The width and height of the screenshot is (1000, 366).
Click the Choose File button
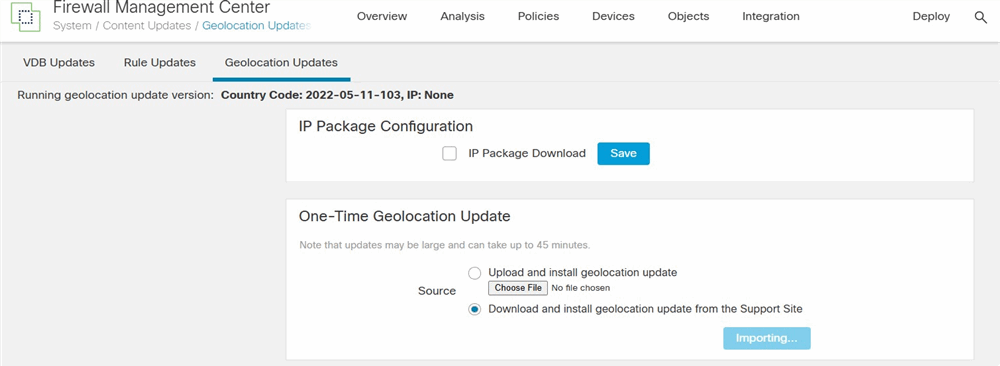pos(518,288)
